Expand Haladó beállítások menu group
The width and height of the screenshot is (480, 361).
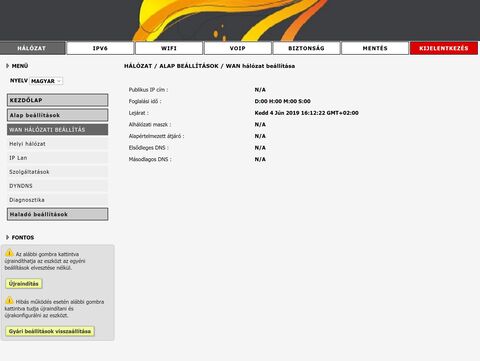coord(58,214)
